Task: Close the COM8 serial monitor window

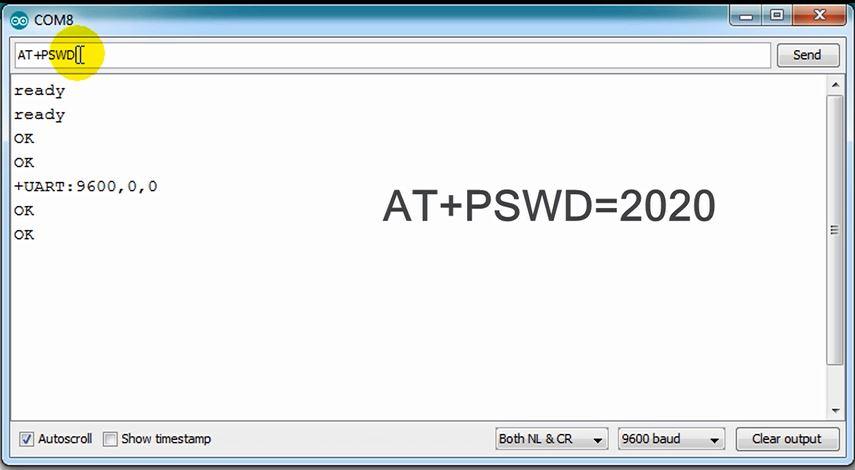Action: point(820,15)
